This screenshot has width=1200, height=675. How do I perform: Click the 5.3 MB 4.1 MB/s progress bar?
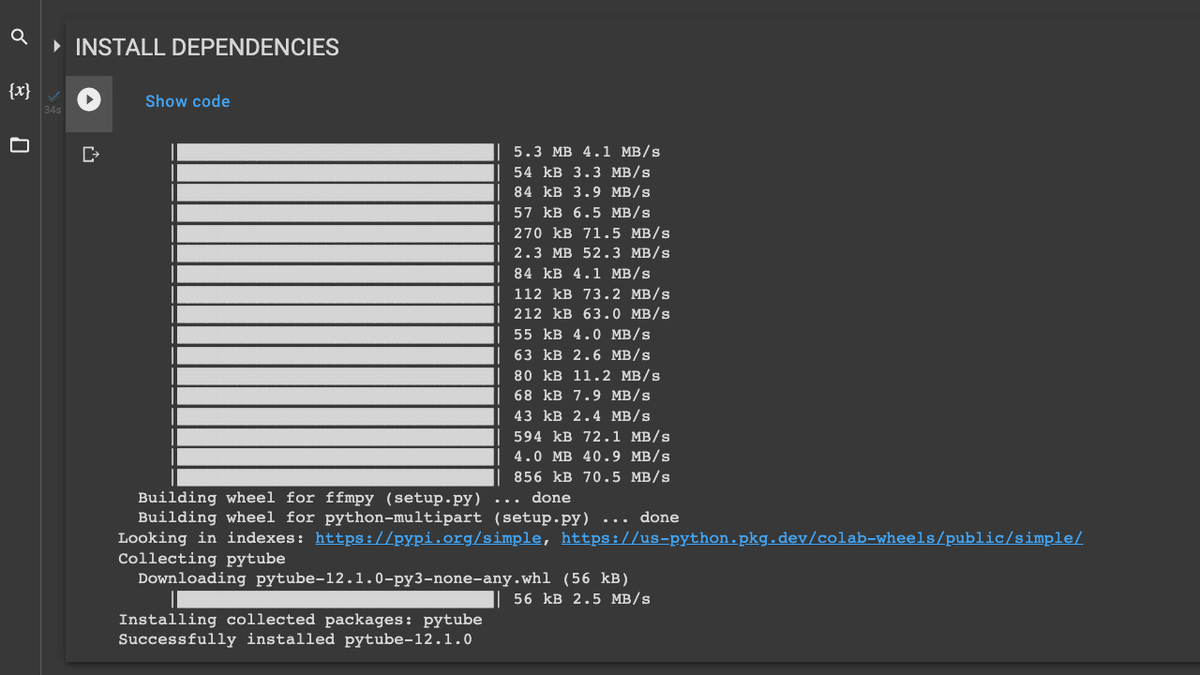(336, 152)
